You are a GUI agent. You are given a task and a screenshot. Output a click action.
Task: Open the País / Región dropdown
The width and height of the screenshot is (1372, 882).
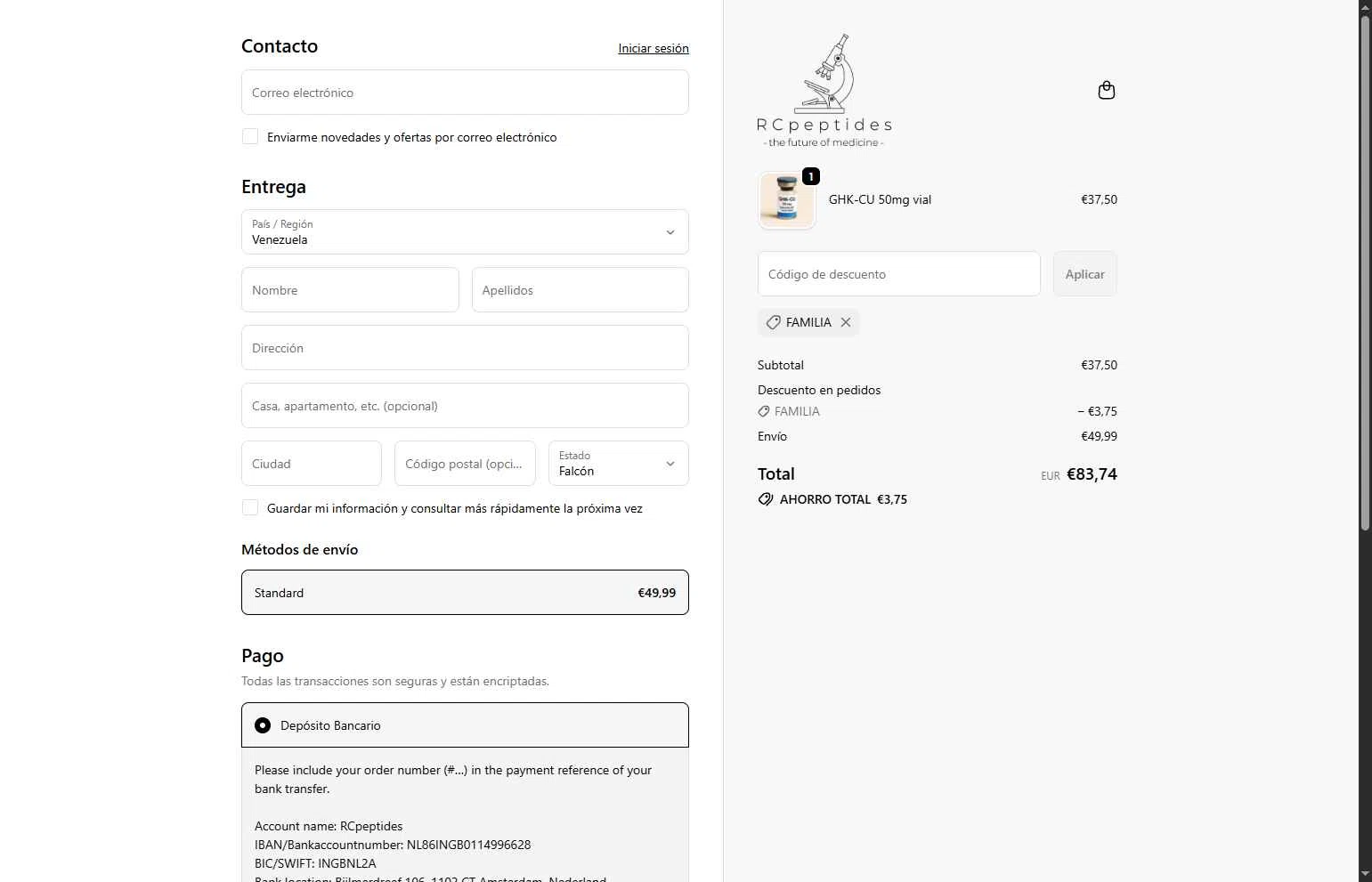tap(465, 231)
